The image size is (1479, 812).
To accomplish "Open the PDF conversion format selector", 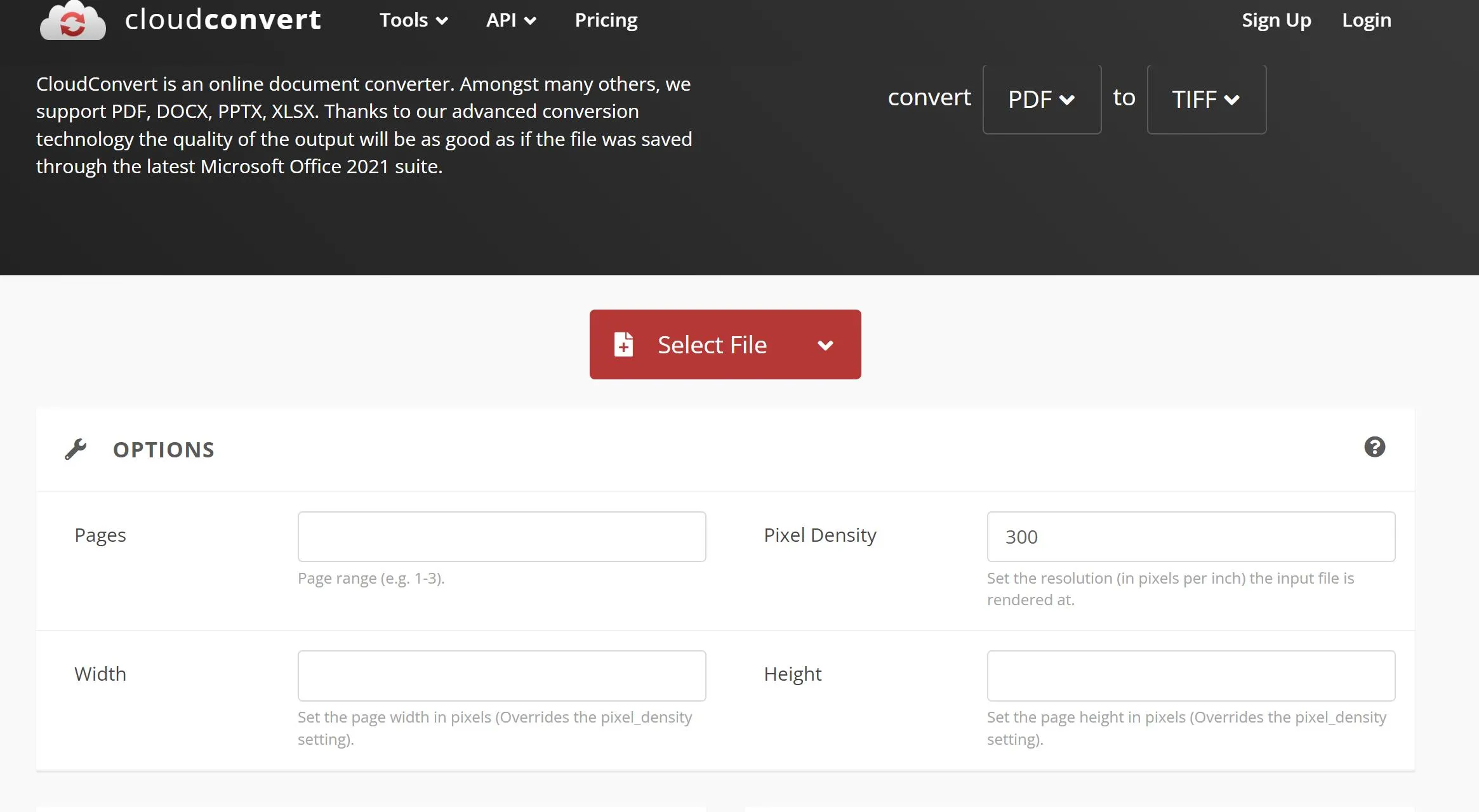I will click(x=1041, y=98).
